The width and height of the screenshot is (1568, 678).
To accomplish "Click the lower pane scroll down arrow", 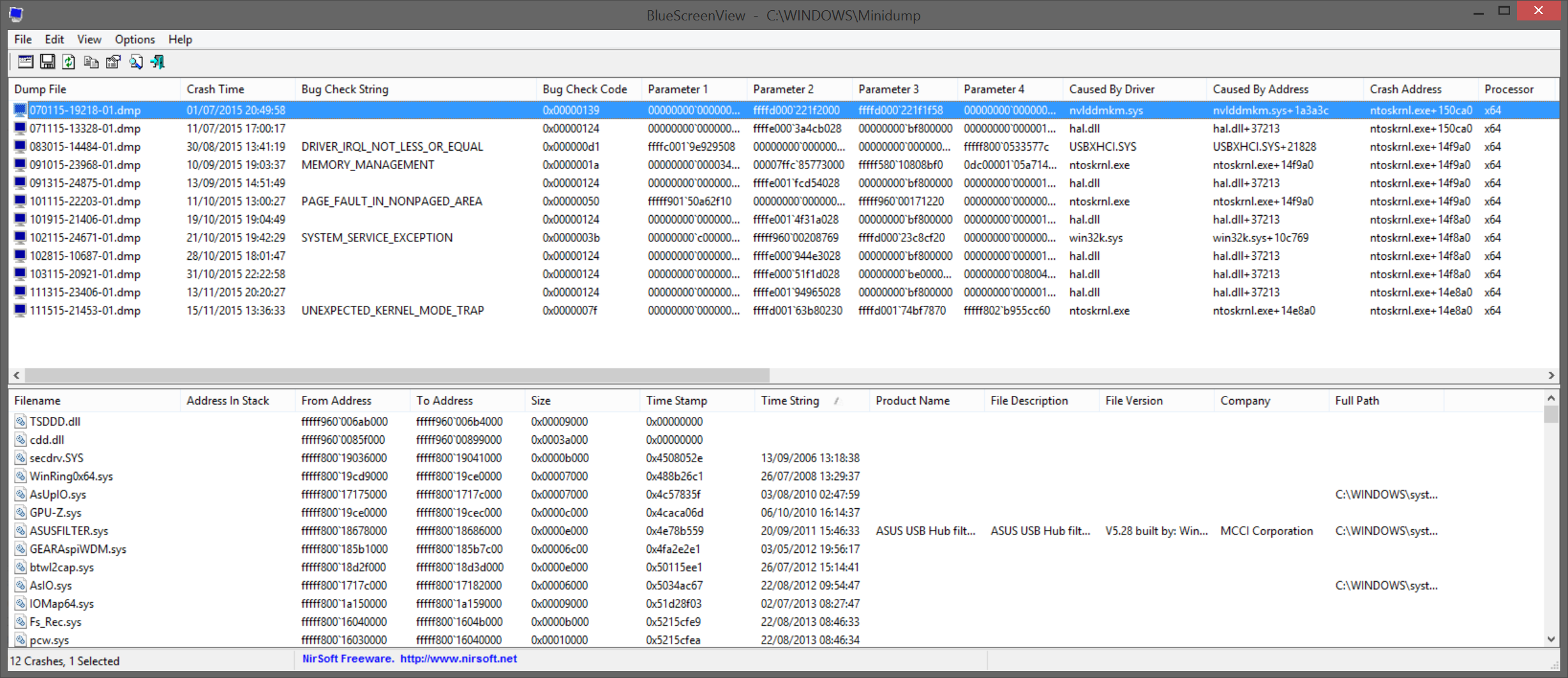I will [1551, 639].
